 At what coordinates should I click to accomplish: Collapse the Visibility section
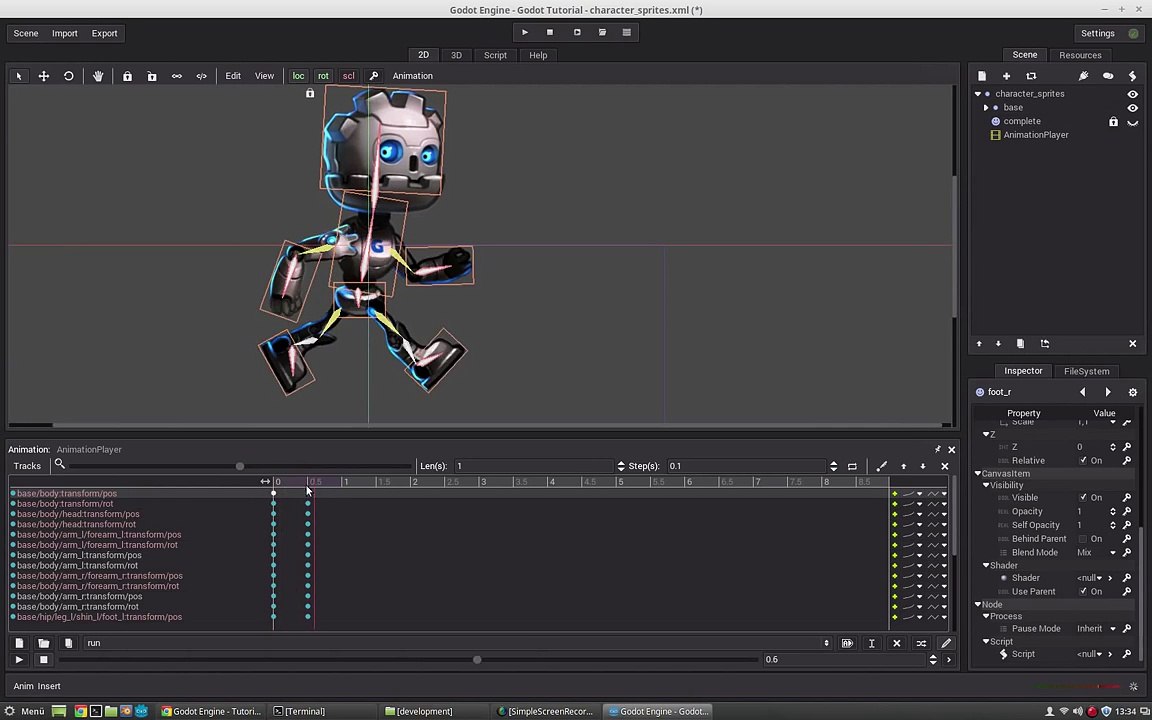click(986, 486)
